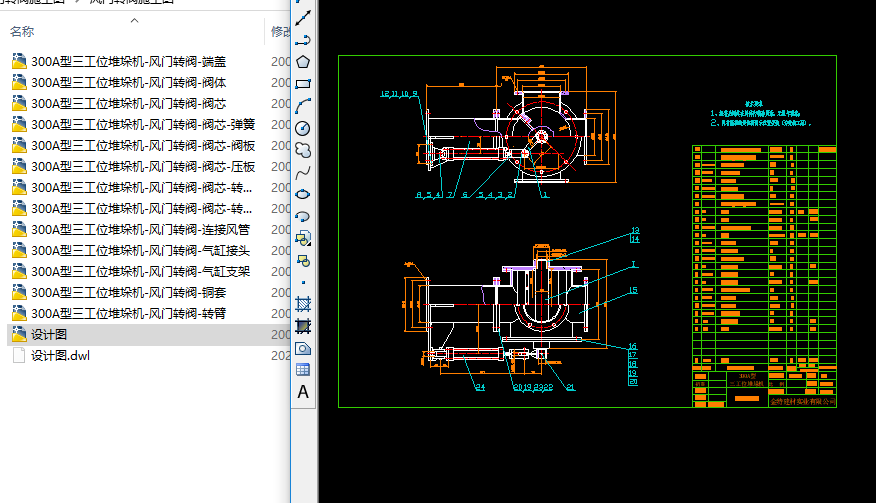Viewport: 876px width, 503px height.
Task: Click part label 1 under upper view
Action: (x=545, y=194)
